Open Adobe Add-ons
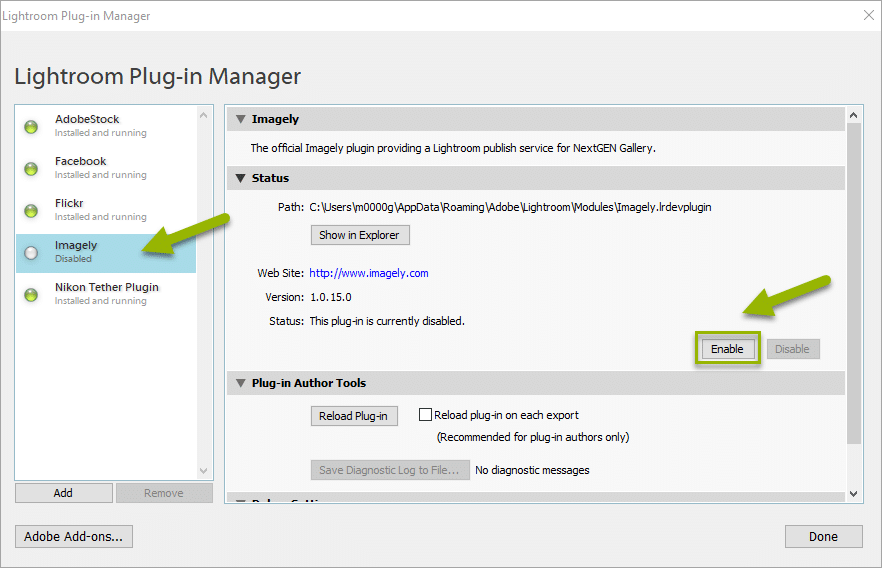Screen dimensions: 882x568 74,537
